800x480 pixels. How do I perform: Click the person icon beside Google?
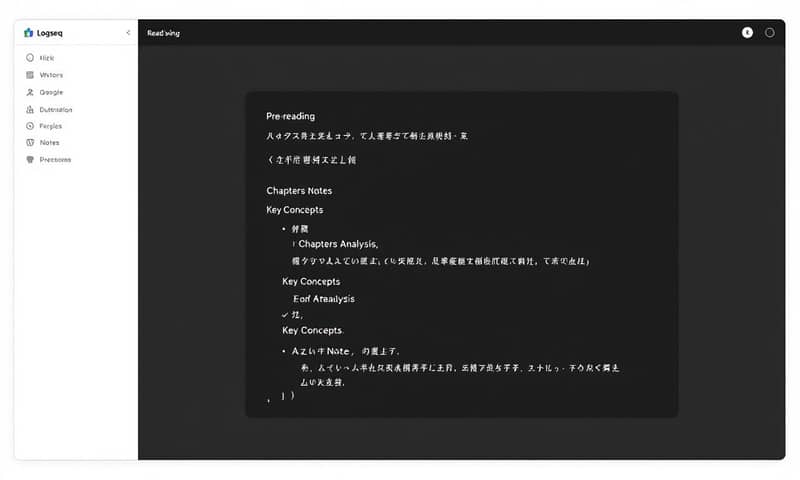click(x=29, y=92)
